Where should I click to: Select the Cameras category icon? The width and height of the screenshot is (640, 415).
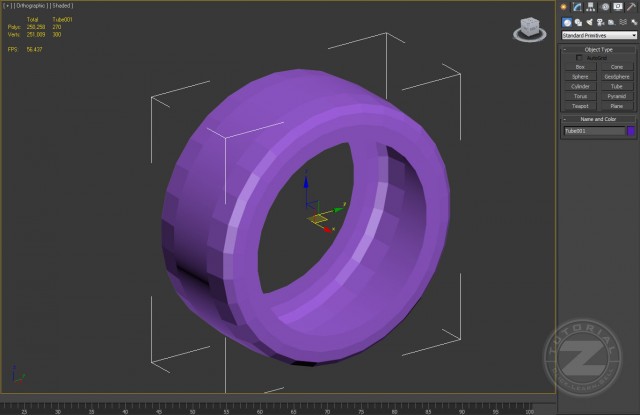tap(600, 22)
